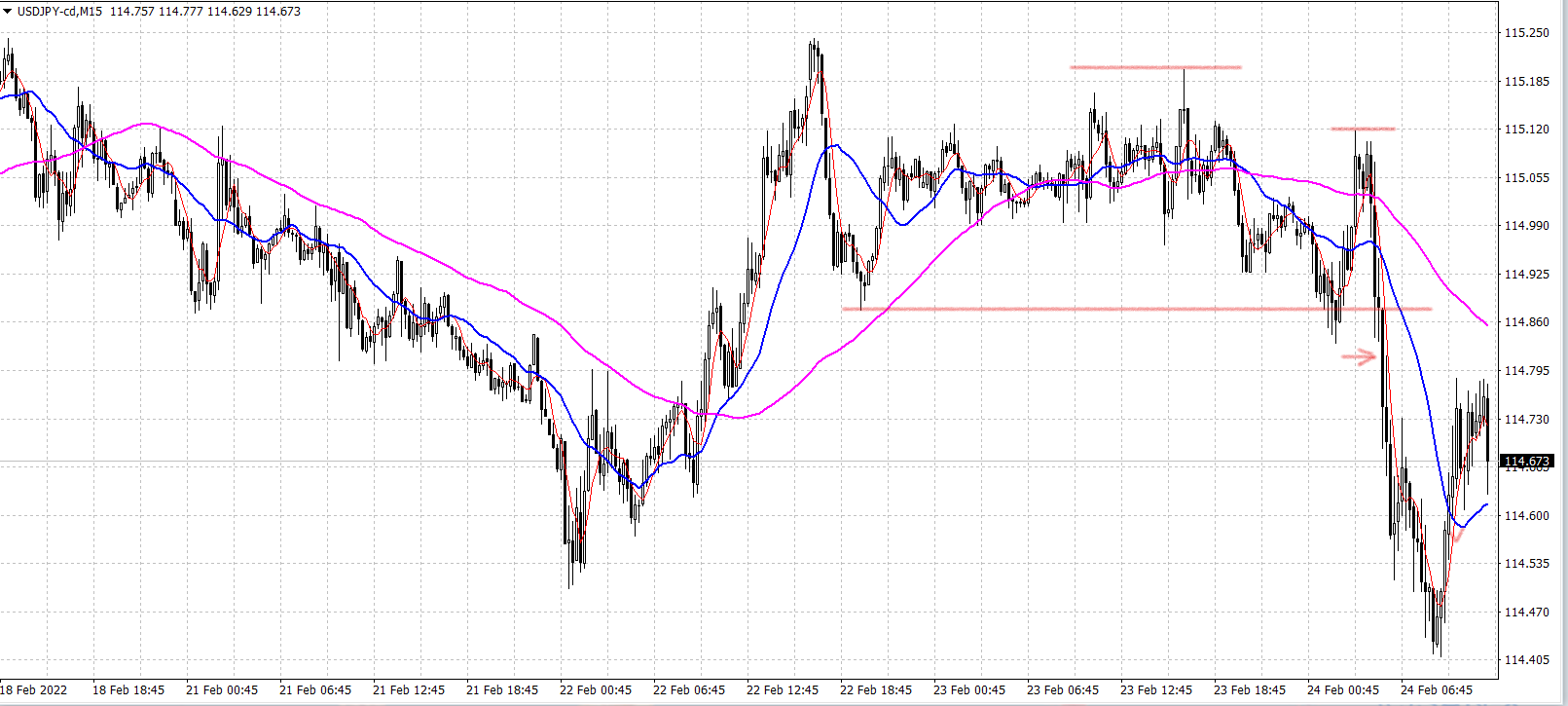
Task: Select the 22 Feb 06:45 time label
Action: [689, 689]
